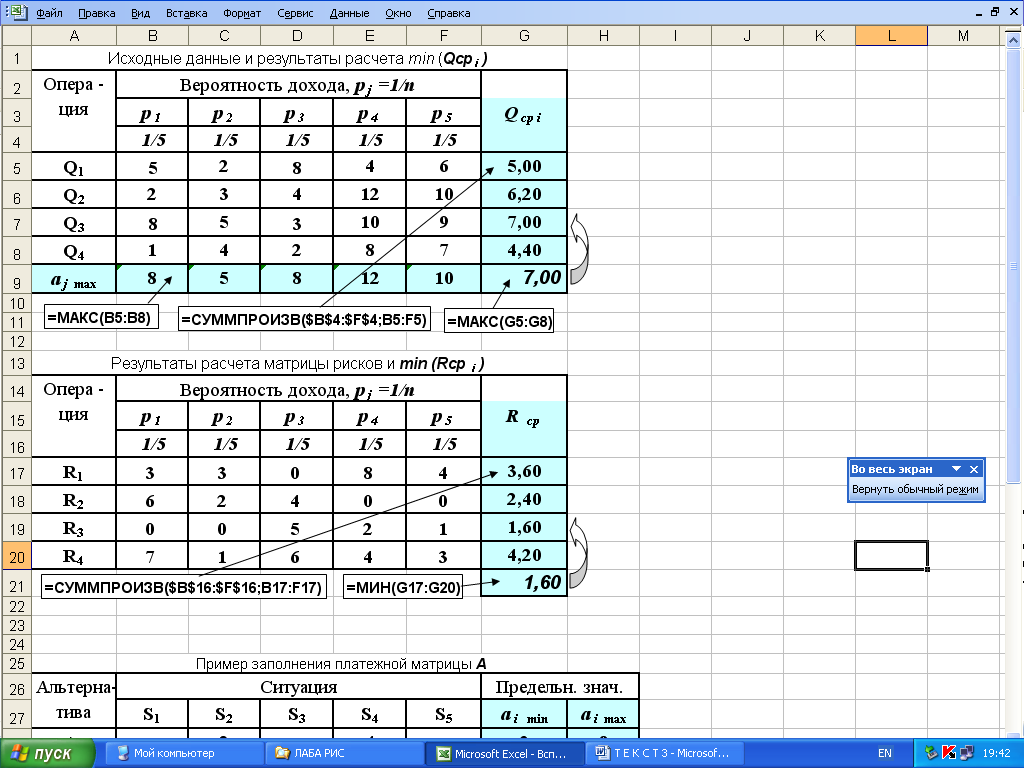Viewport: 1024px width, 768px height.
Task: Click Вернуть обычный режим button
Action: (x=915, y=489)
